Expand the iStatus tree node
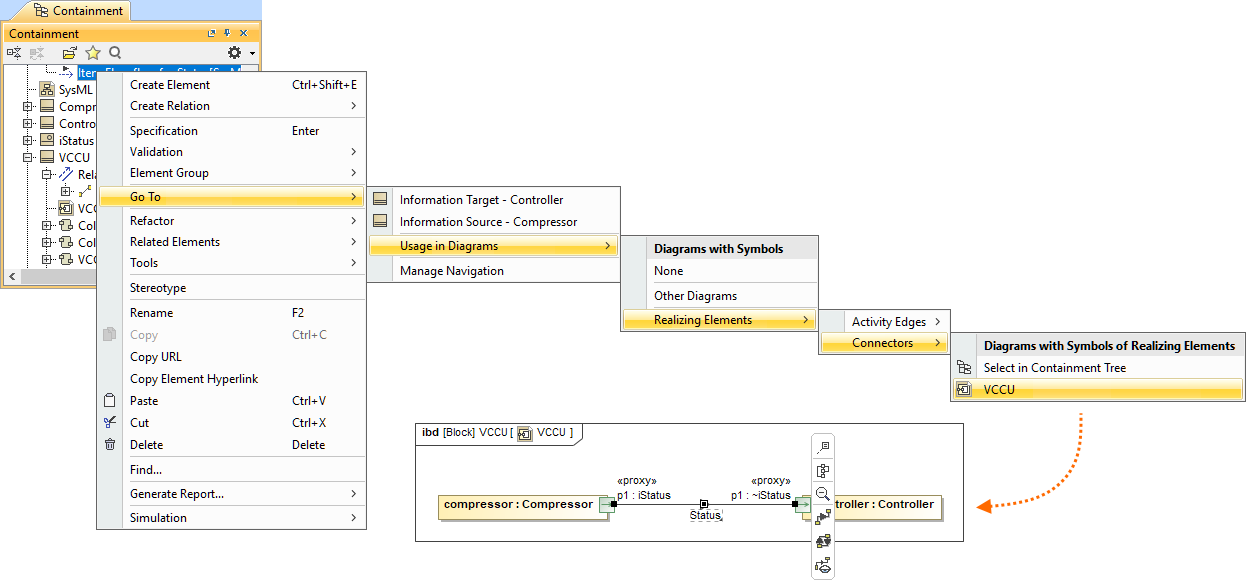1246x580 pixels. click(x=29, y=141)
